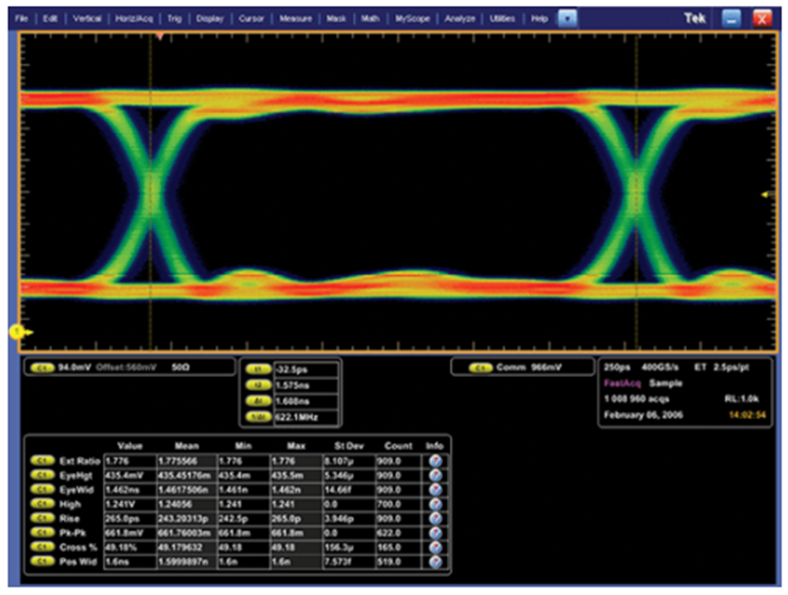The width and height of the screenshot is (788, 595).
Task: Click the C1 Comm 966mV trigger readout
Action: 516,367
